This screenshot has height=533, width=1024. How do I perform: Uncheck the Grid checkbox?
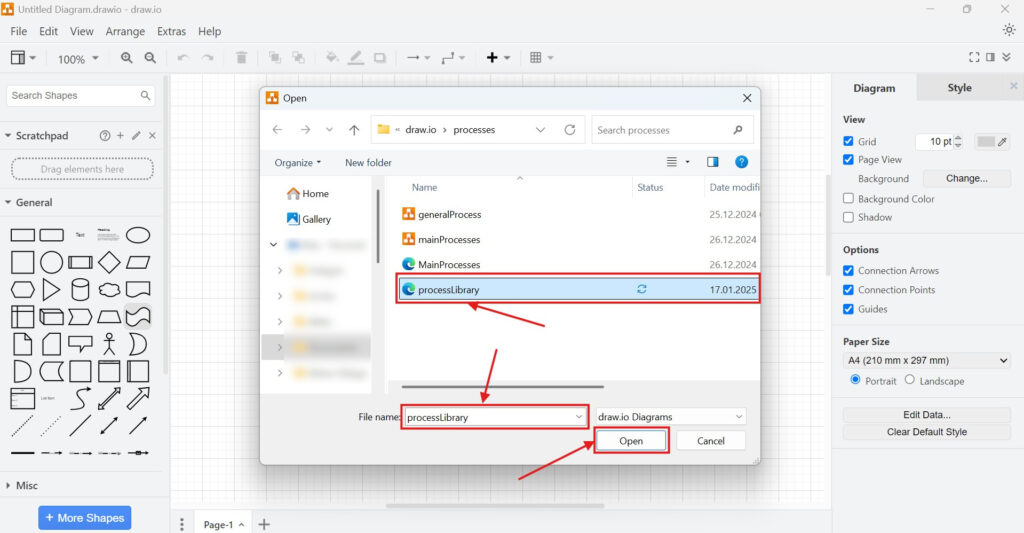coord(848,142)
